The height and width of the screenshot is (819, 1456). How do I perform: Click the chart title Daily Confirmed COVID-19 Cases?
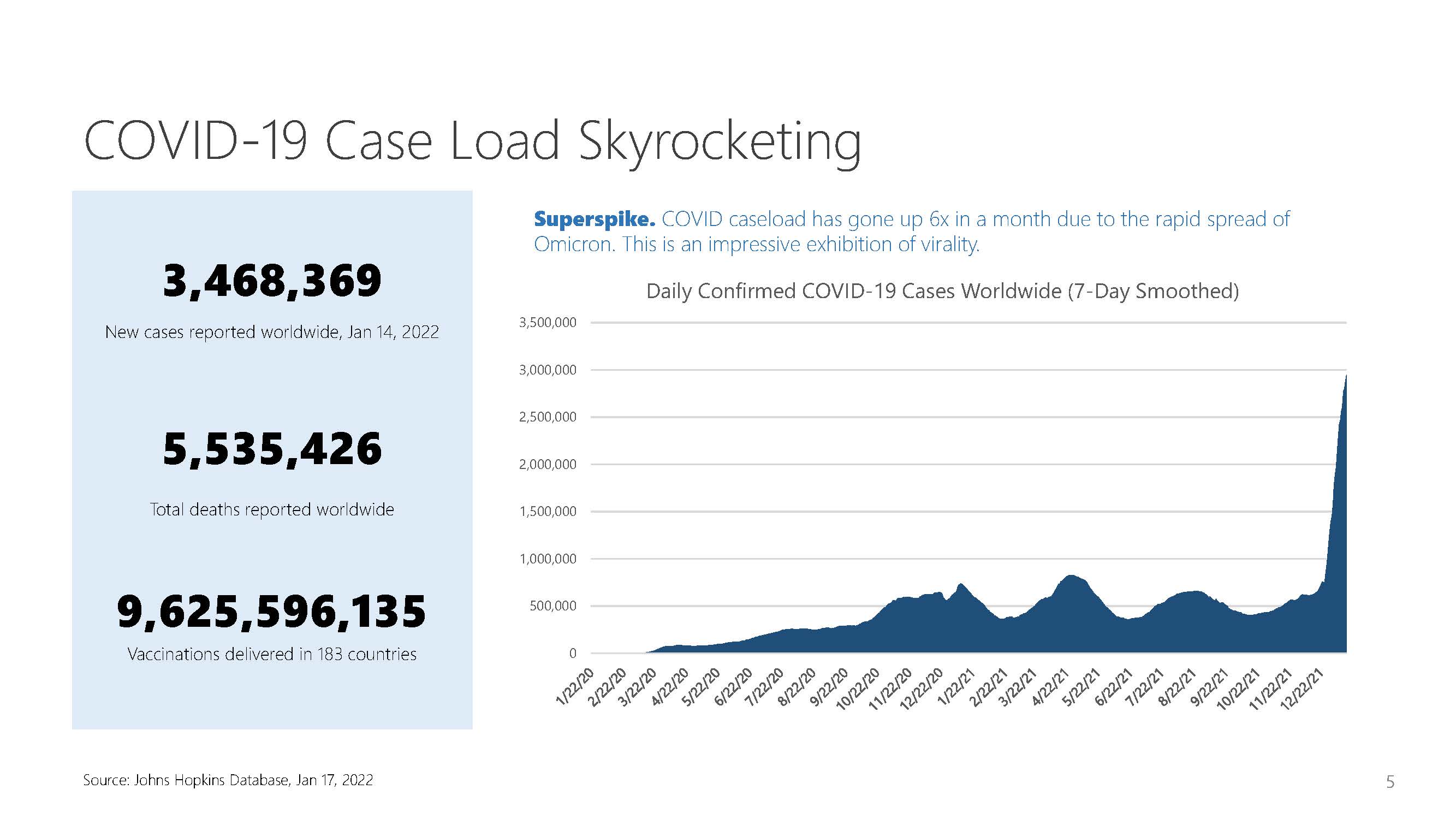click(942, 291)
